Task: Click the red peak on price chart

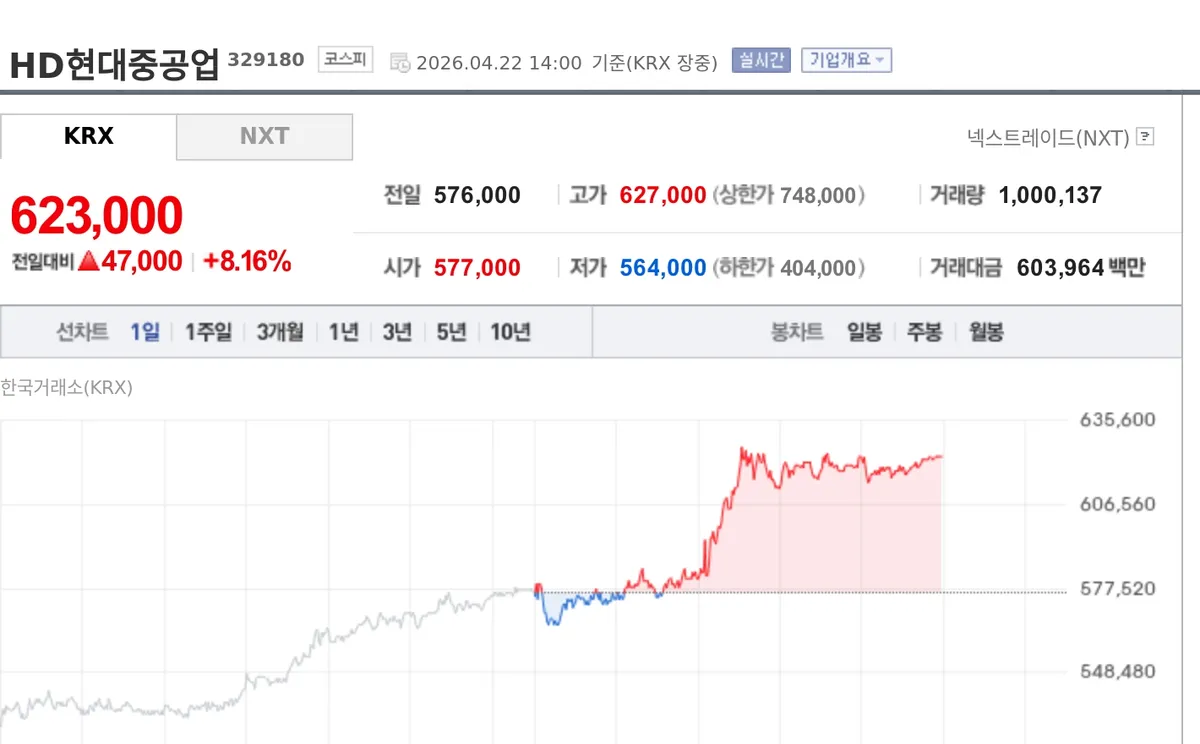Action: coord(742,449)
